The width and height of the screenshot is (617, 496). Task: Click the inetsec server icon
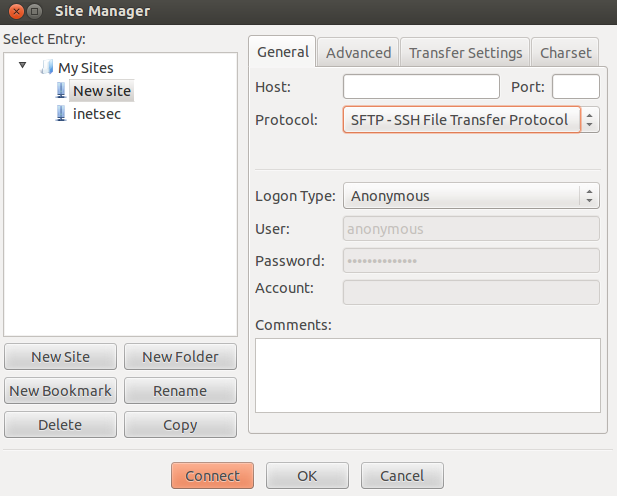point(61,113)
